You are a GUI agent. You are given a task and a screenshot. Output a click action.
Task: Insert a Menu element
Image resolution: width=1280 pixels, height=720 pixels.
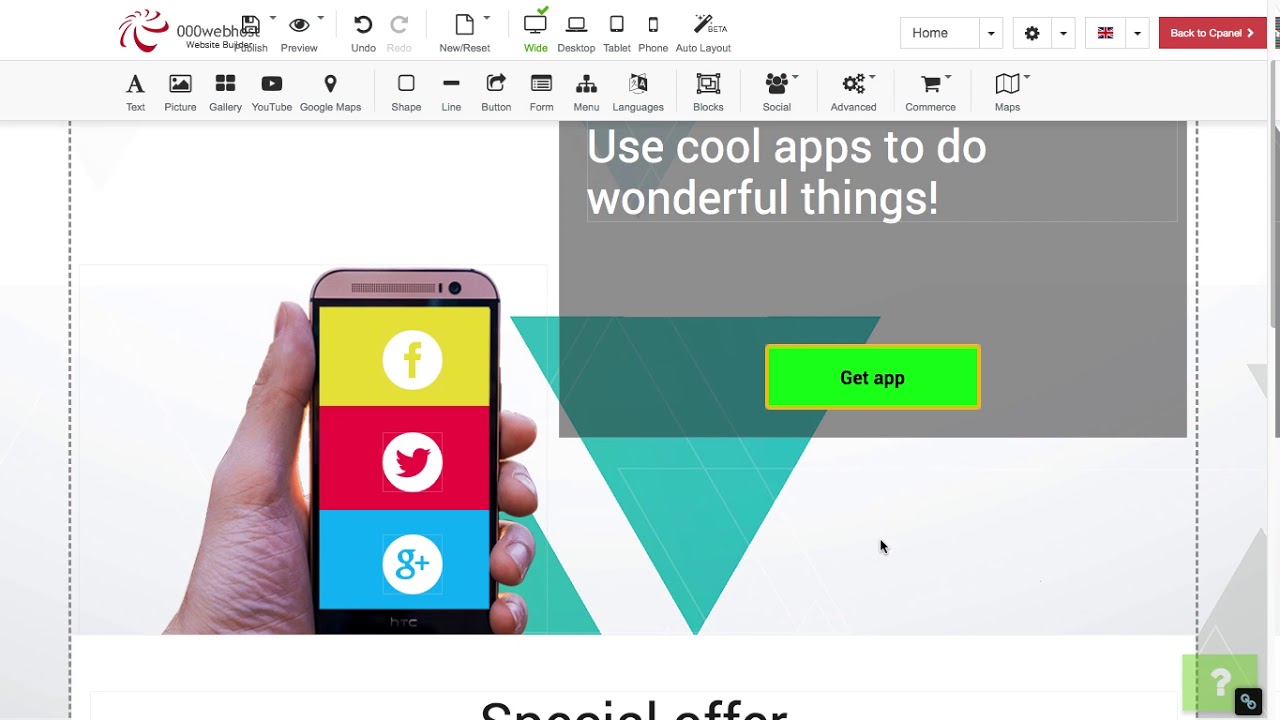(x=586, y=92)
